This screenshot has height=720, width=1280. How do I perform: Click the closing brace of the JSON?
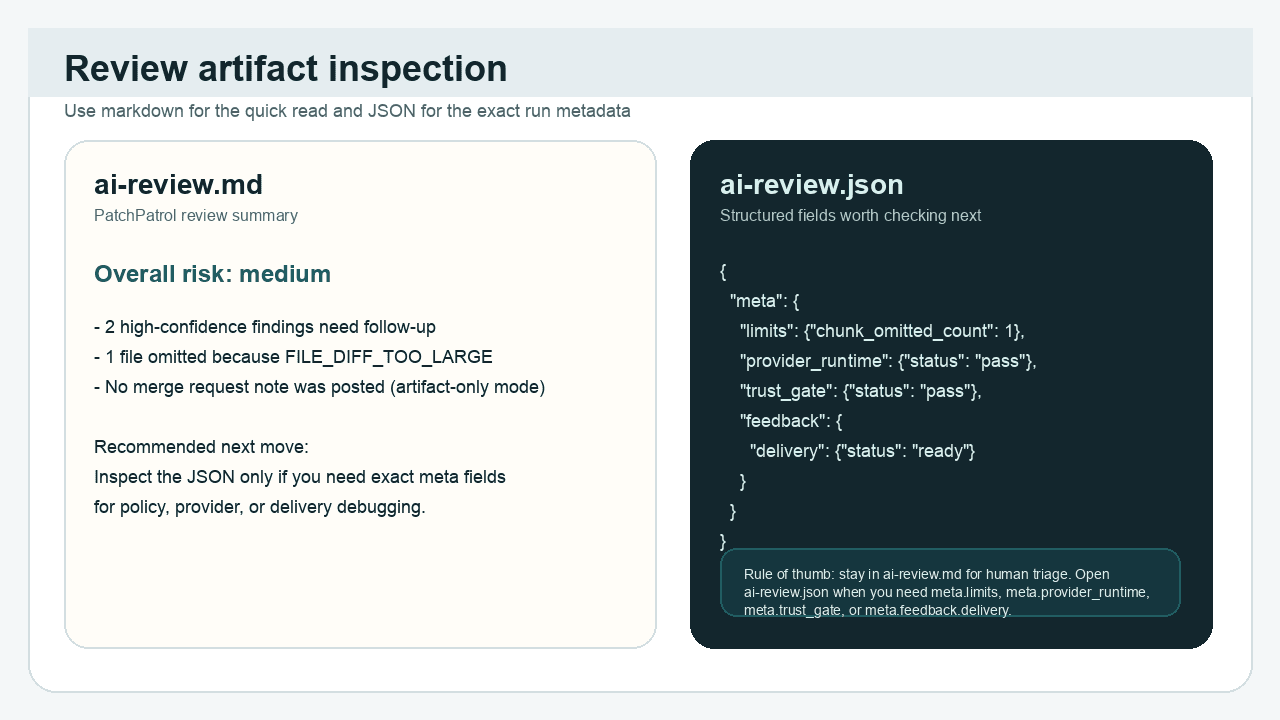pos(721,541)
